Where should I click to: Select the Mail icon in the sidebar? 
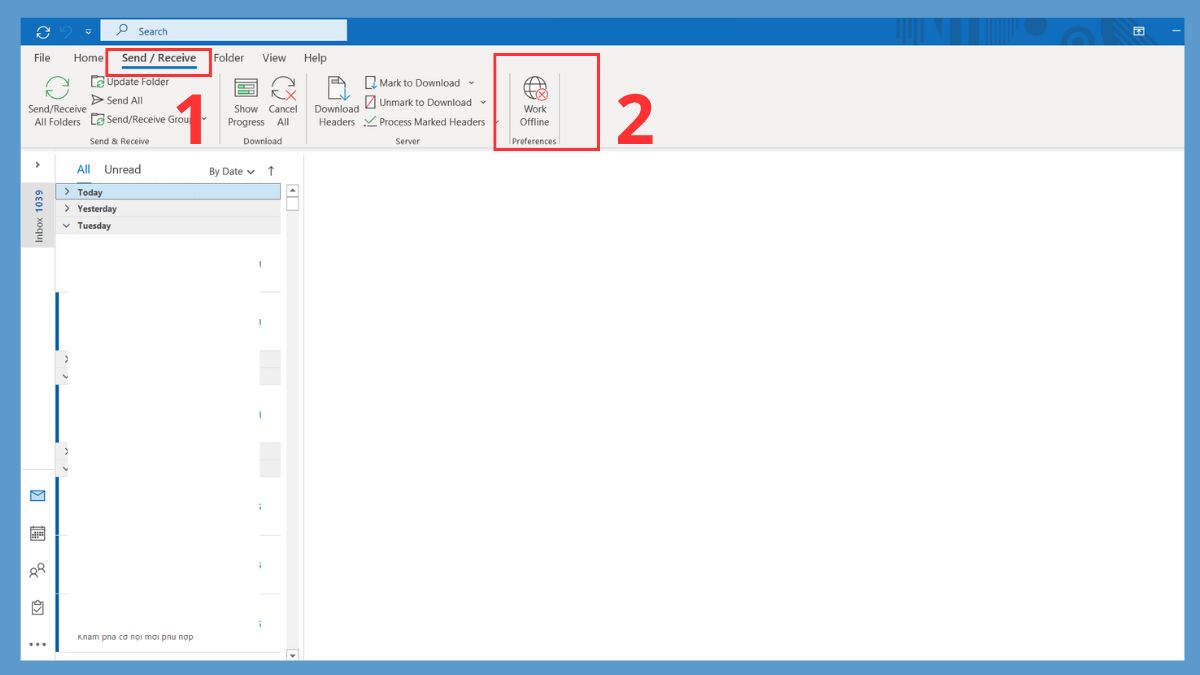(x=37, y=495)
